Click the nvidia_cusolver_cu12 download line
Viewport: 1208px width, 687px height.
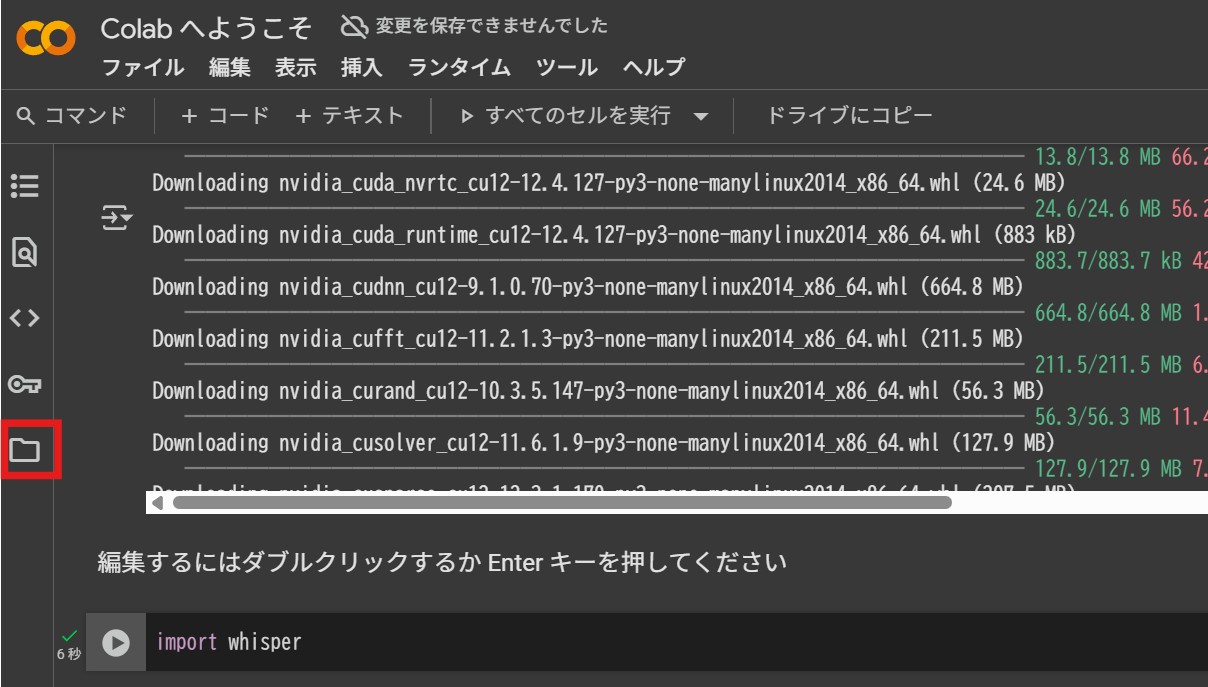coord(603,443)
